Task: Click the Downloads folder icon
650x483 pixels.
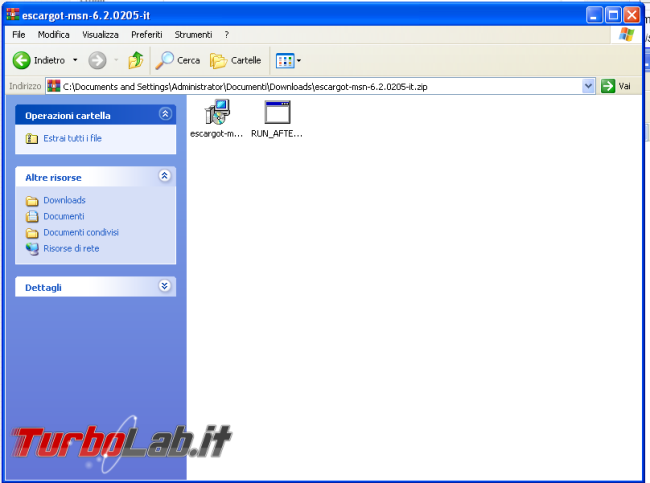Action: click(x=32, y=201)
